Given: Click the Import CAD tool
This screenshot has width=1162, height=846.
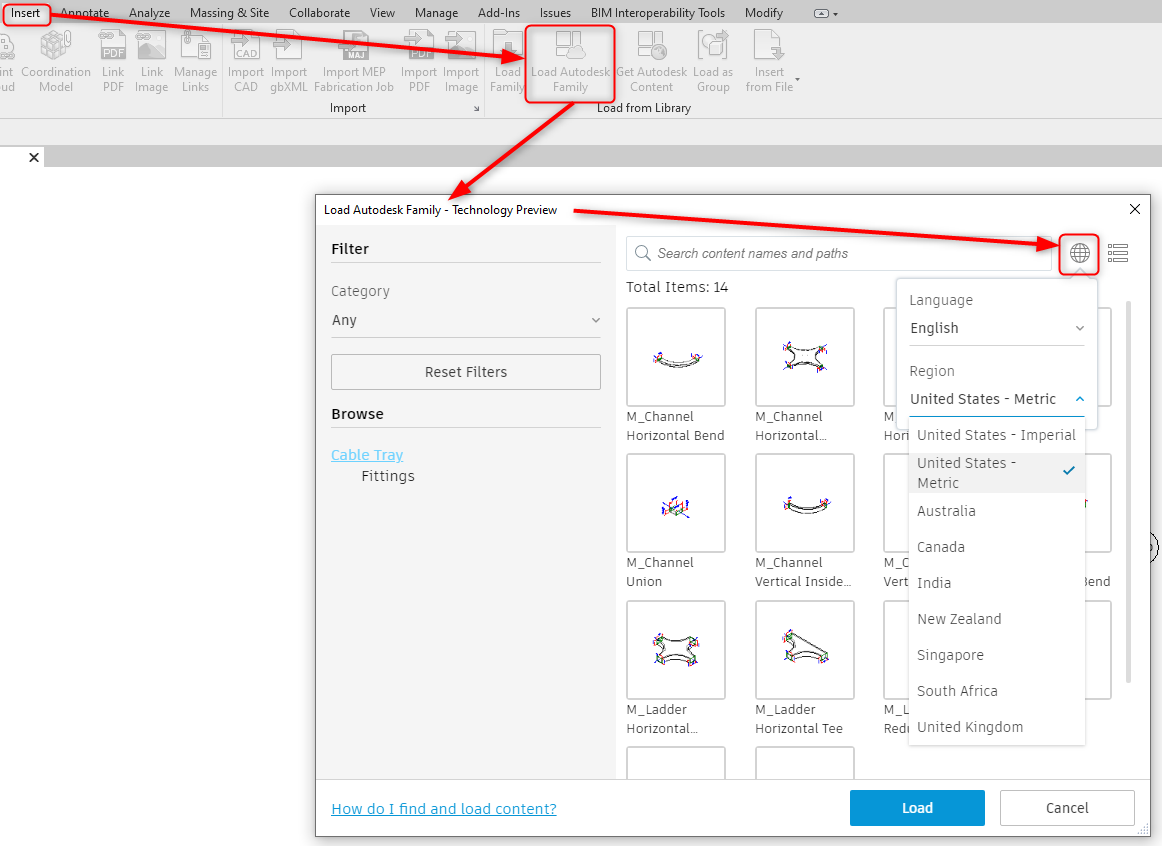Looking at the screenshot, I should tap(245, 60).
